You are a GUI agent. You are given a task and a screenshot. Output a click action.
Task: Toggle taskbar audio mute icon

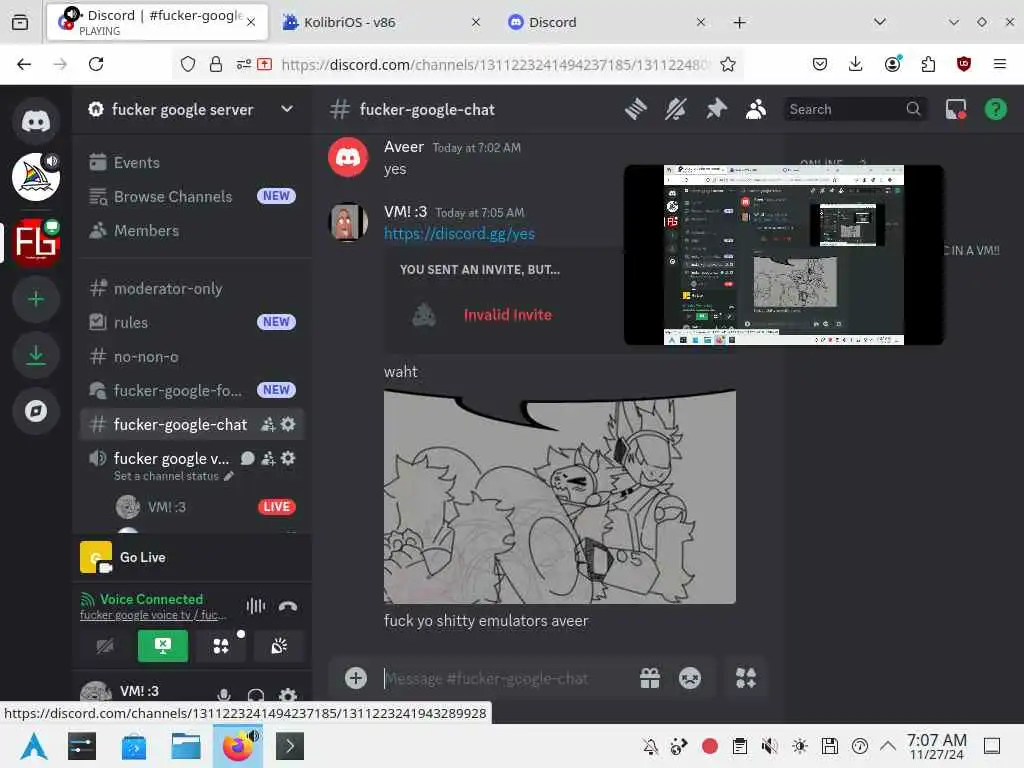(x=769, y=746)
